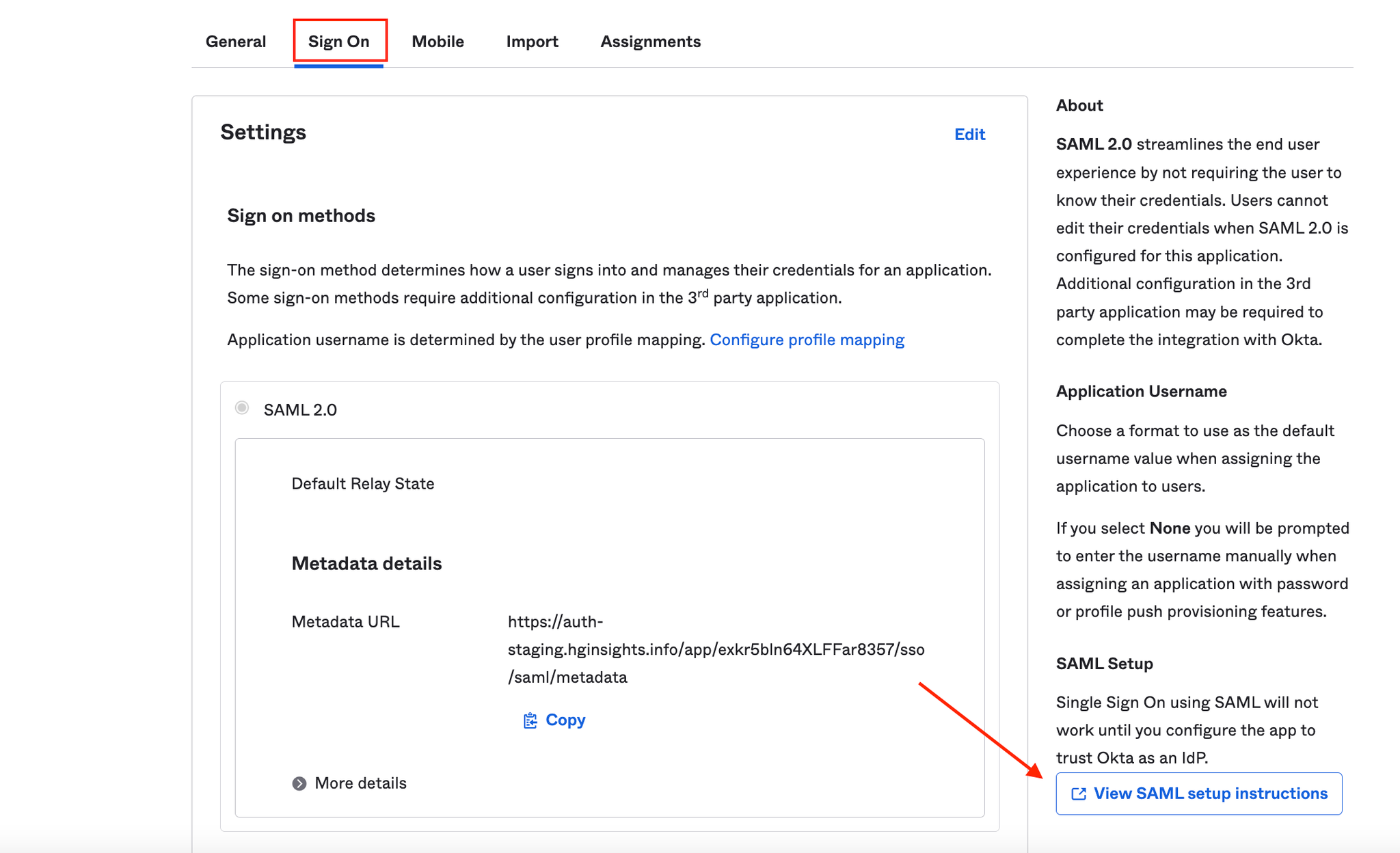Click Edit in the Settings panel

(x=969, y=135)
